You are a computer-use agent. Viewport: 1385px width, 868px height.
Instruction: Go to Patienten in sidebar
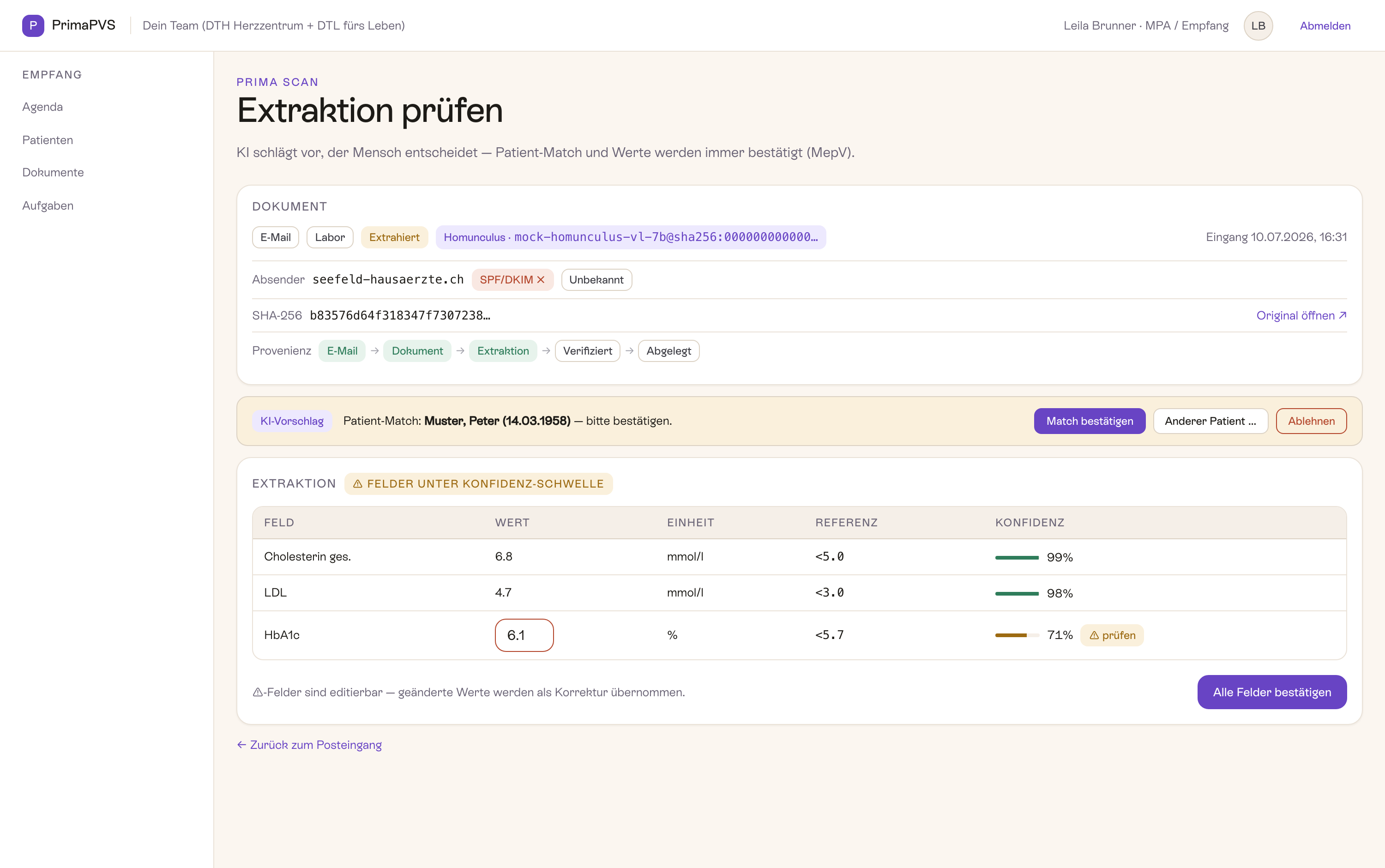48,140
